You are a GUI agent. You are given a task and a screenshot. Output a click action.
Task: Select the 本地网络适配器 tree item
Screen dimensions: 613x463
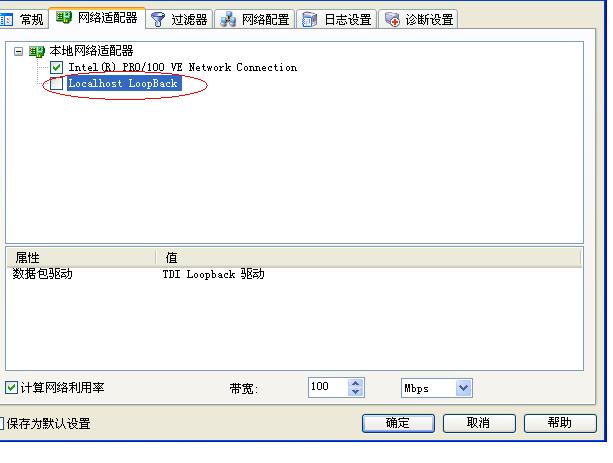(91, 51)
